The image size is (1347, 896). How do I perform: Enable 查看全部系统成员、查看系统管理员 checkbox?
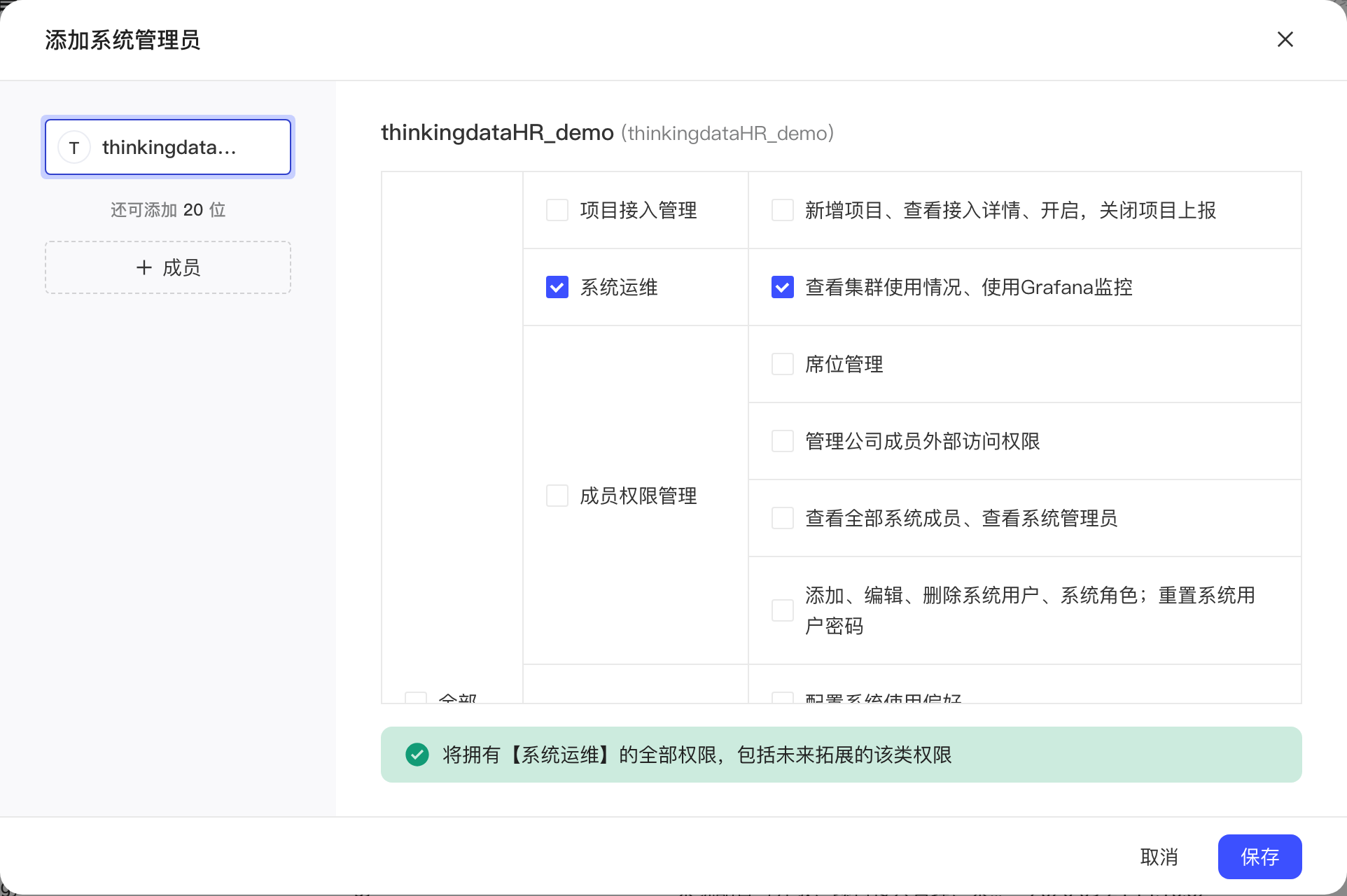coord(783,518)
